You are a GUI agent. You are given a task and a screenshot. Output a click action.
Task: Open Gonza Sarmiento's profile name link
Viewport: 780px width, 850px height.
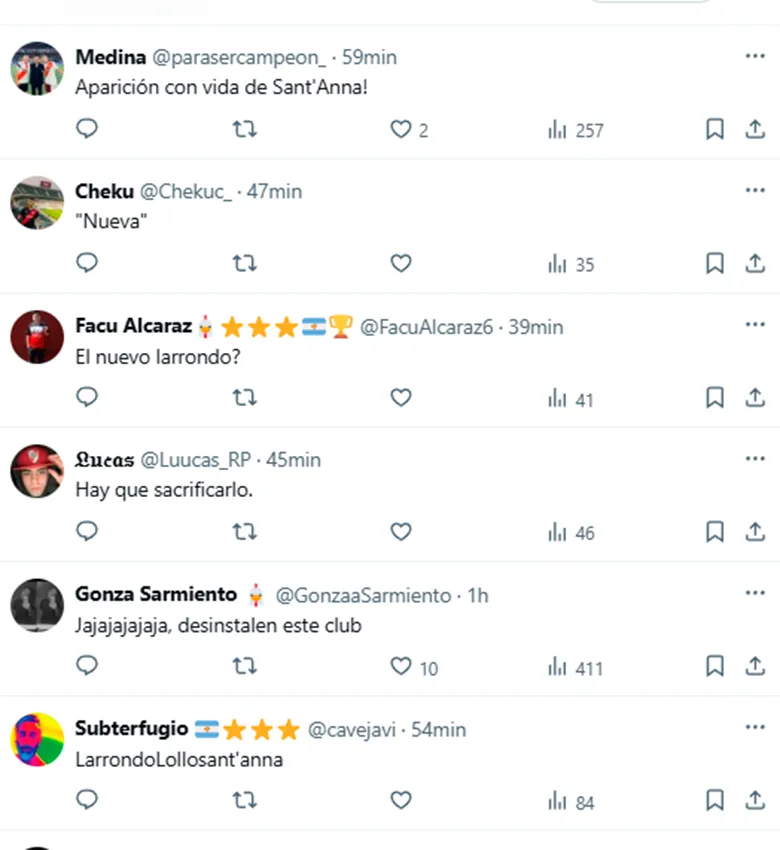pyautogui.click(x=156, y=595)
